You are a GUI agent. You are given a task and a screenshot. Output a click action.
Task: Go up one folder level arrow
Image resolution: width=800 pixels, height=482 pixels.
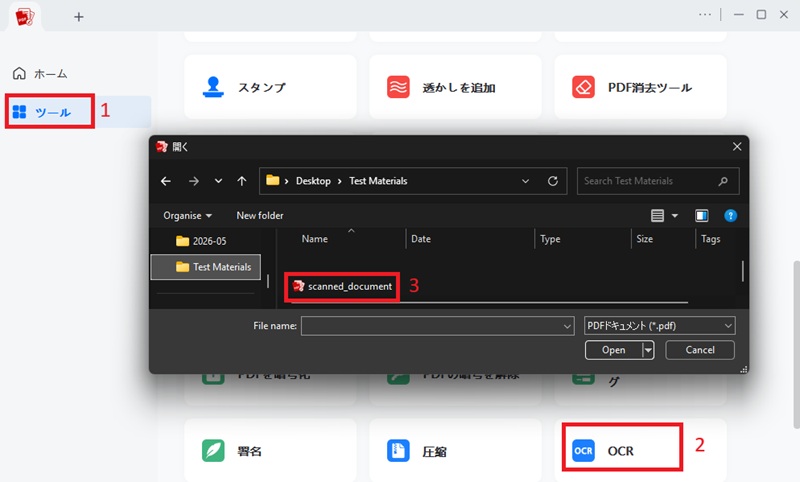(x=242, y=181)
